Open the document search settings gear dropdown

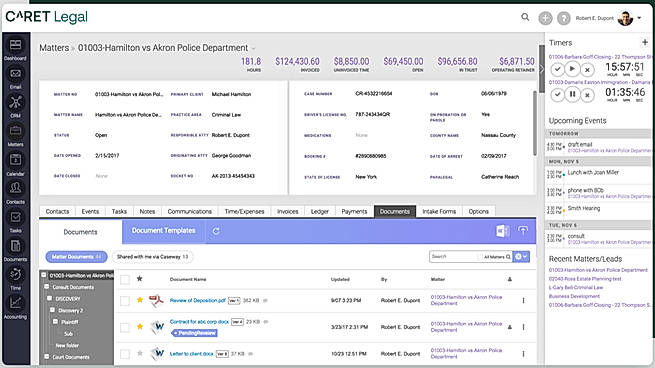point(521,256)
